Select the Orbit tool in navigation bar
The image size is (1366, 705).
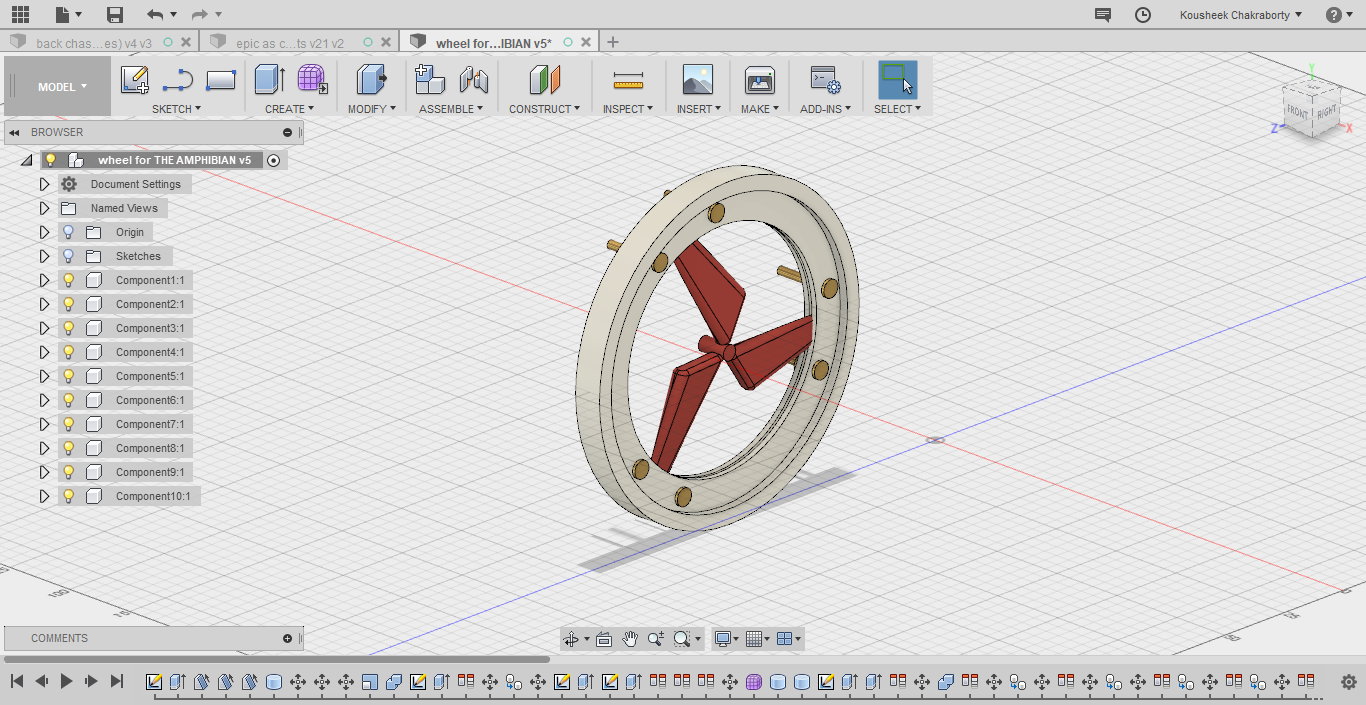[x=572, y=638]
